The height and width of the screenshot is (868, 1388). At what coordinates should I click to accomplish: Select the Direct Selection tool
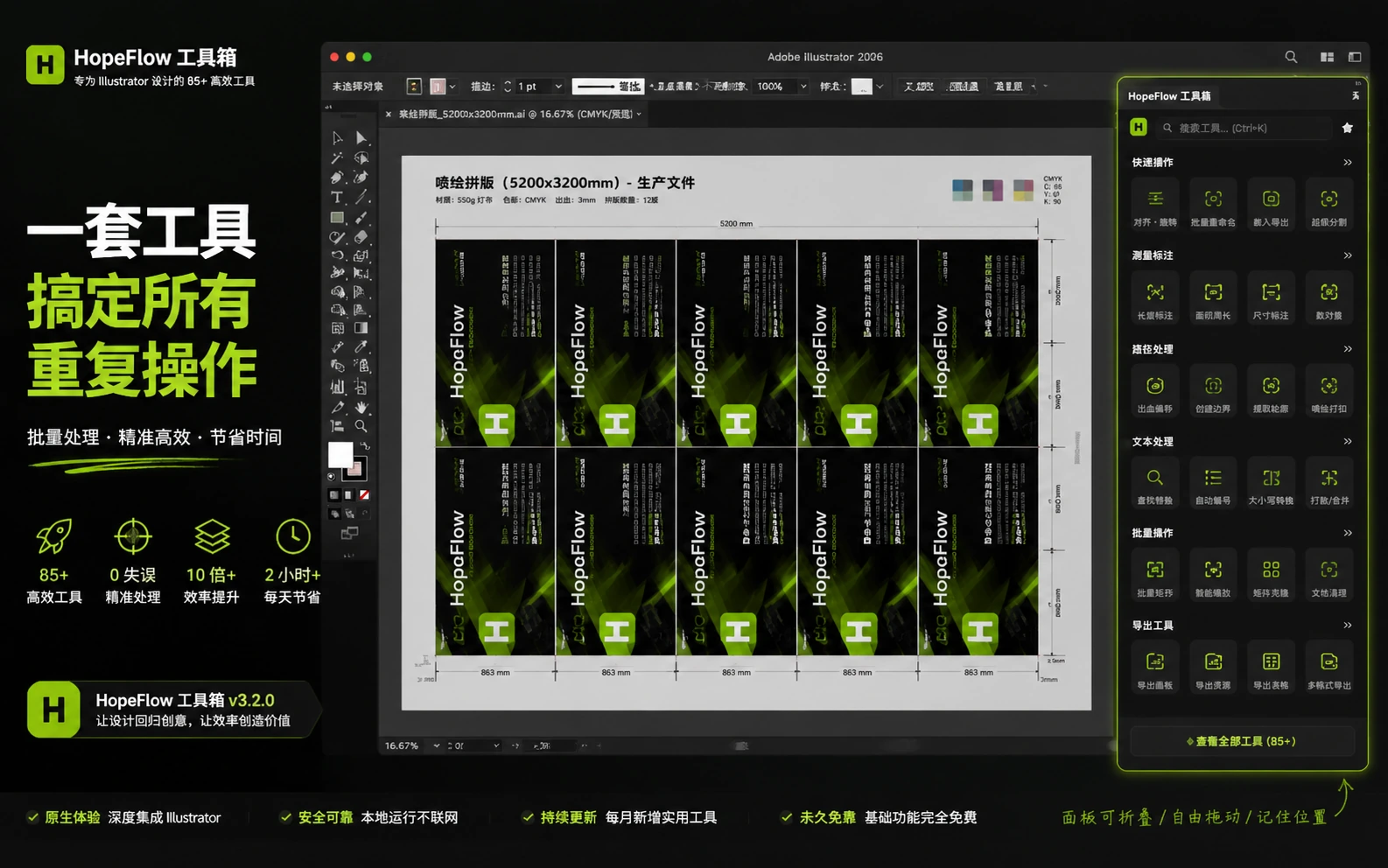(361, 138)
